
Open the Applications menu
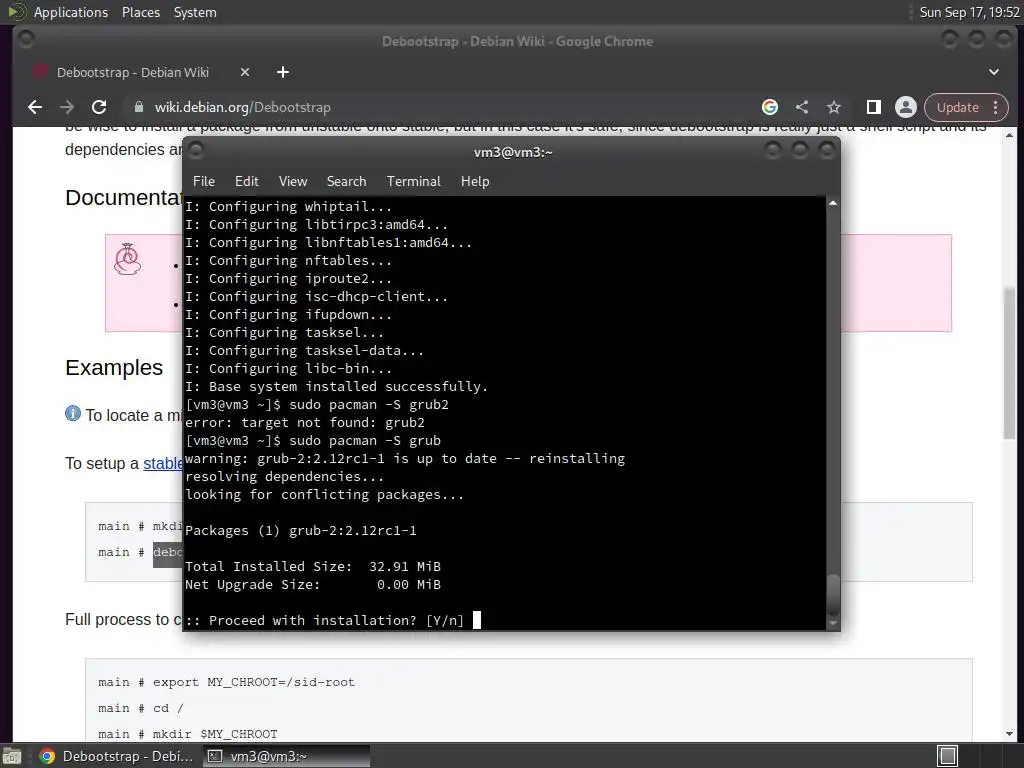pos(71,12)
